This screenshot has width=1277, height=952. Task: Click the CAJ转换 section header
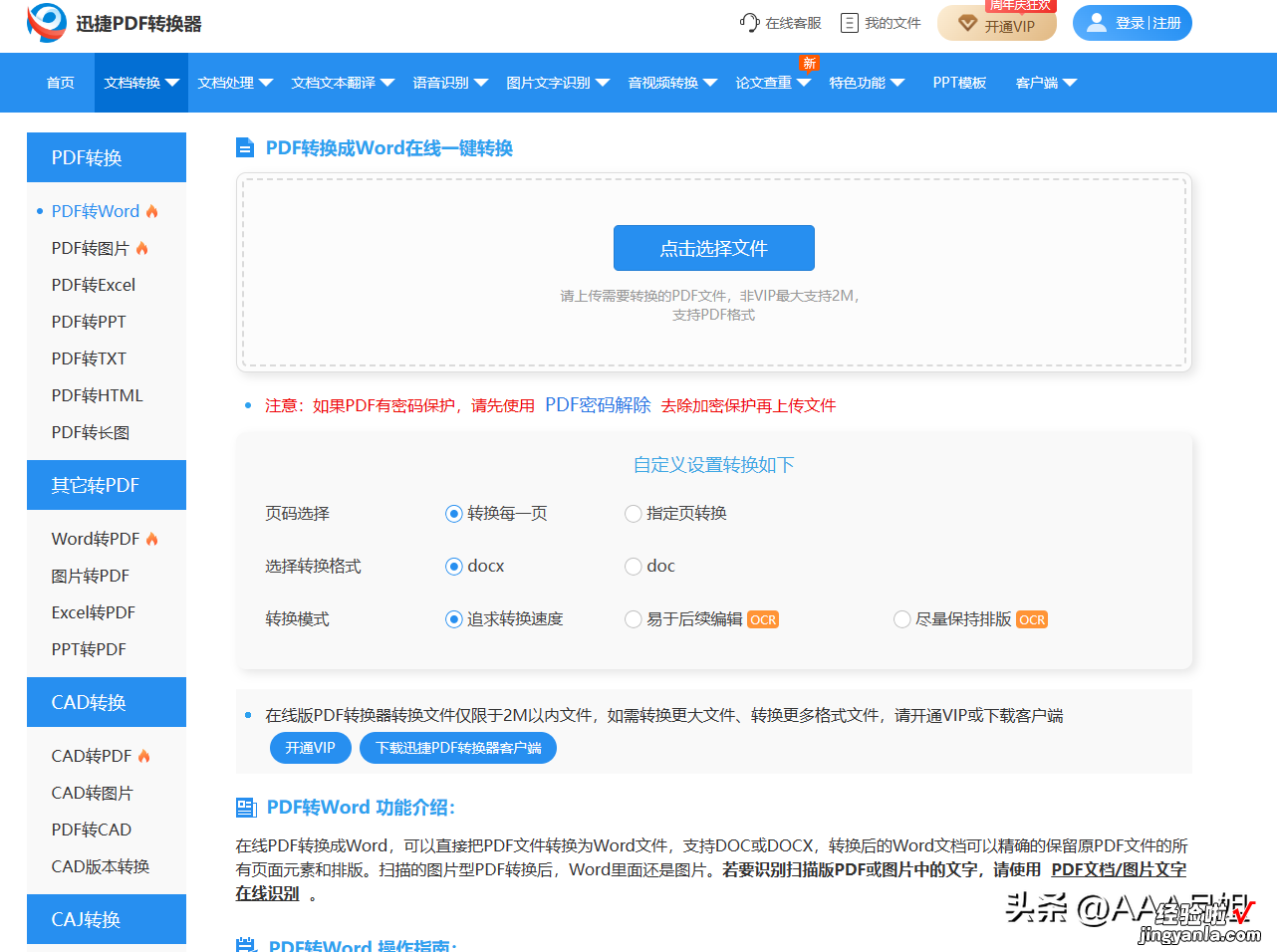[x=107, y=919]
